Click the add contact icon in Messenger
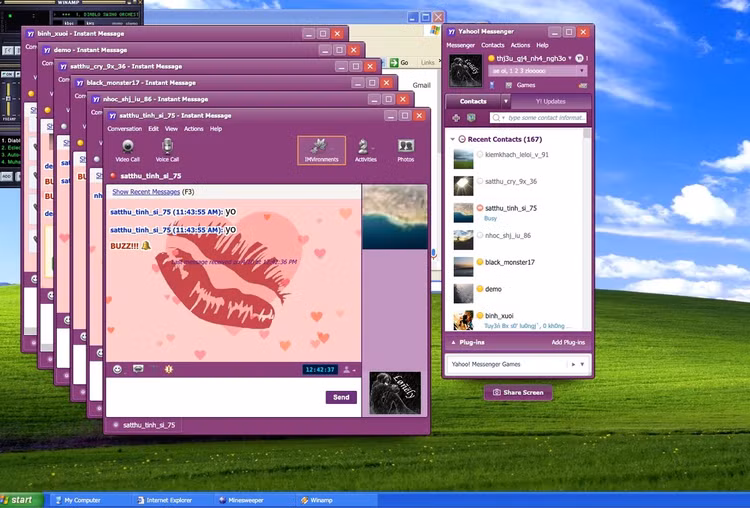This screenshot has height=508, width=750. click(x=457, y=118)
